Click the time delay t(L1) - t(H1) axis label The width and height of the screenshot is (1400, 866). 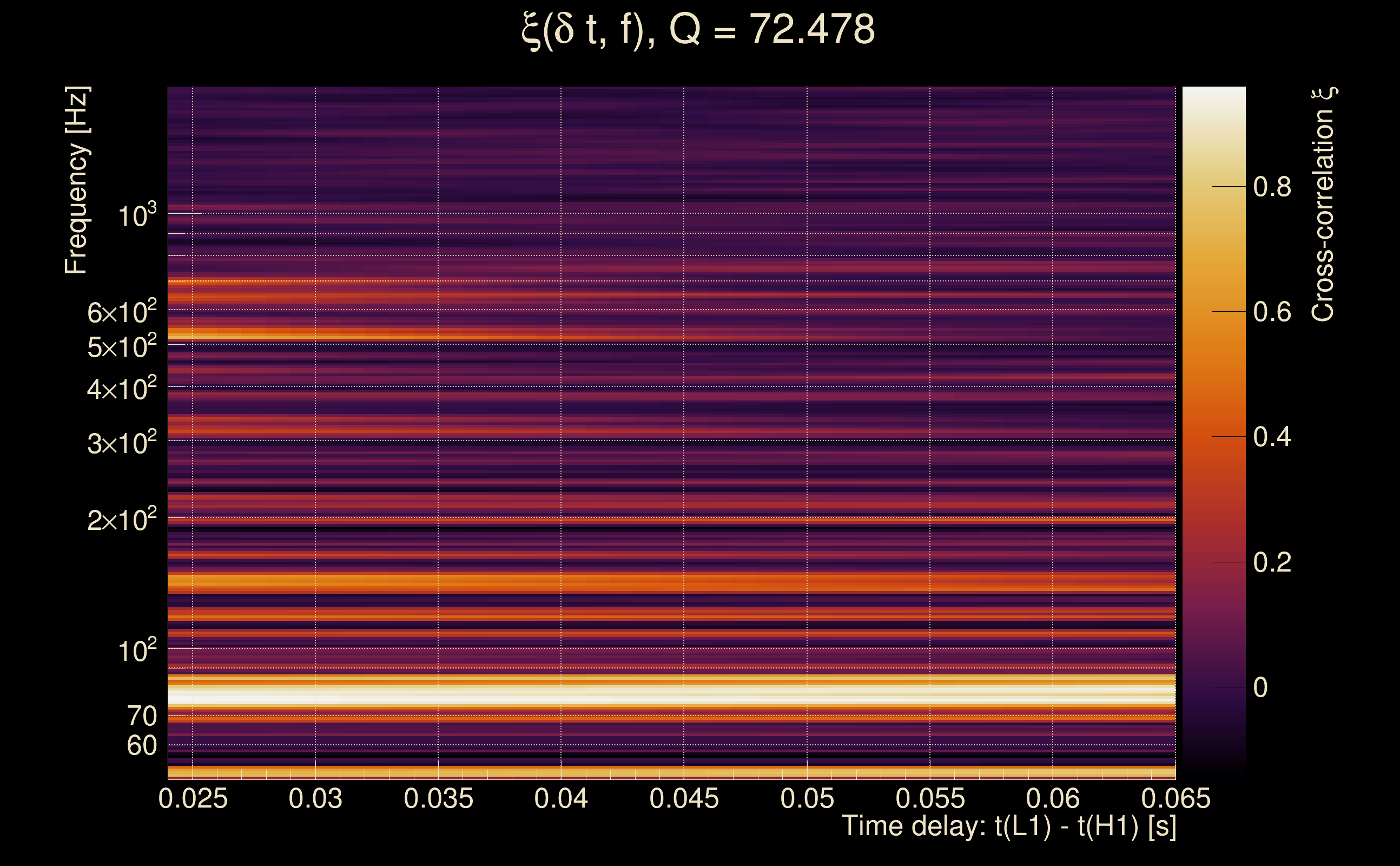1008,826
